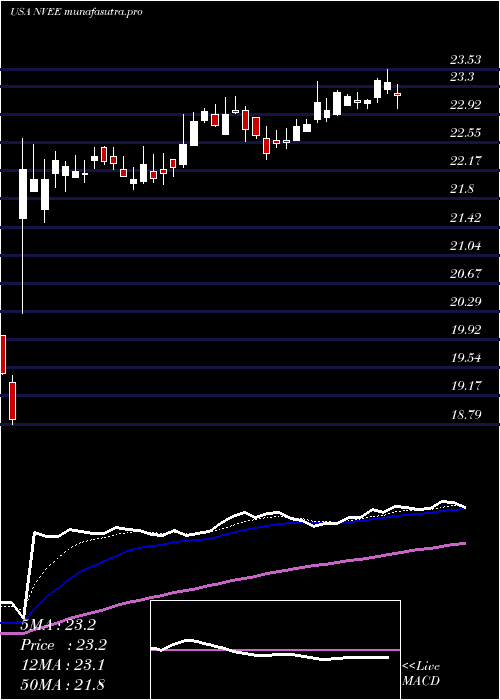Click the 20.29 price level label
This screenshot has width=500, height=700.
465,302
